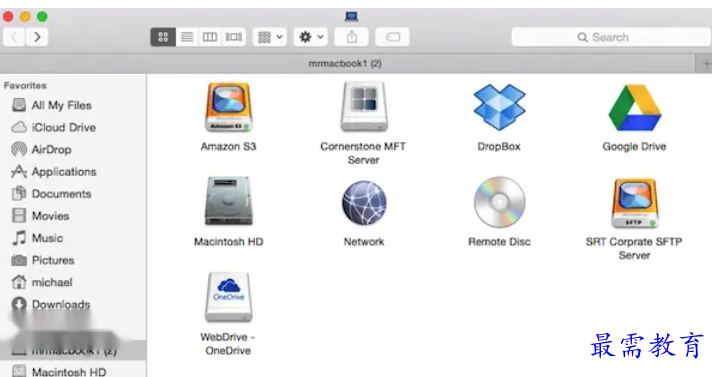The width and height of the screenshot is (712, 377).
Task: Click the Amazon S3 label text
Action: (228, 146)
